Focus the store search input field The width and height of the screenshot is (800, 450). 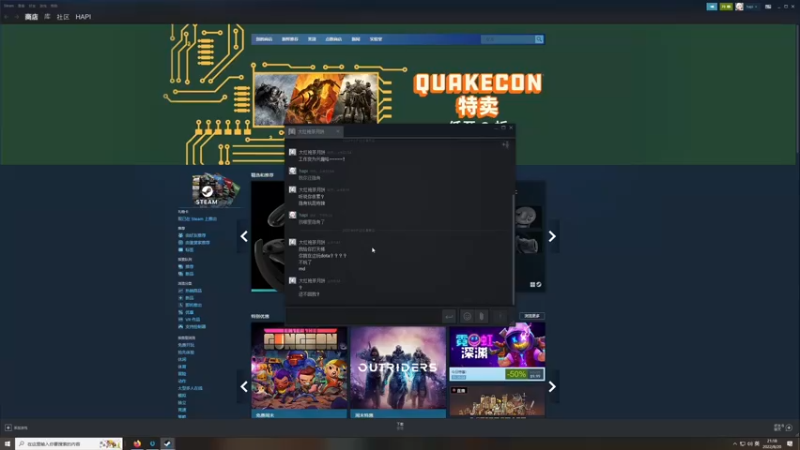coord(508,39)
